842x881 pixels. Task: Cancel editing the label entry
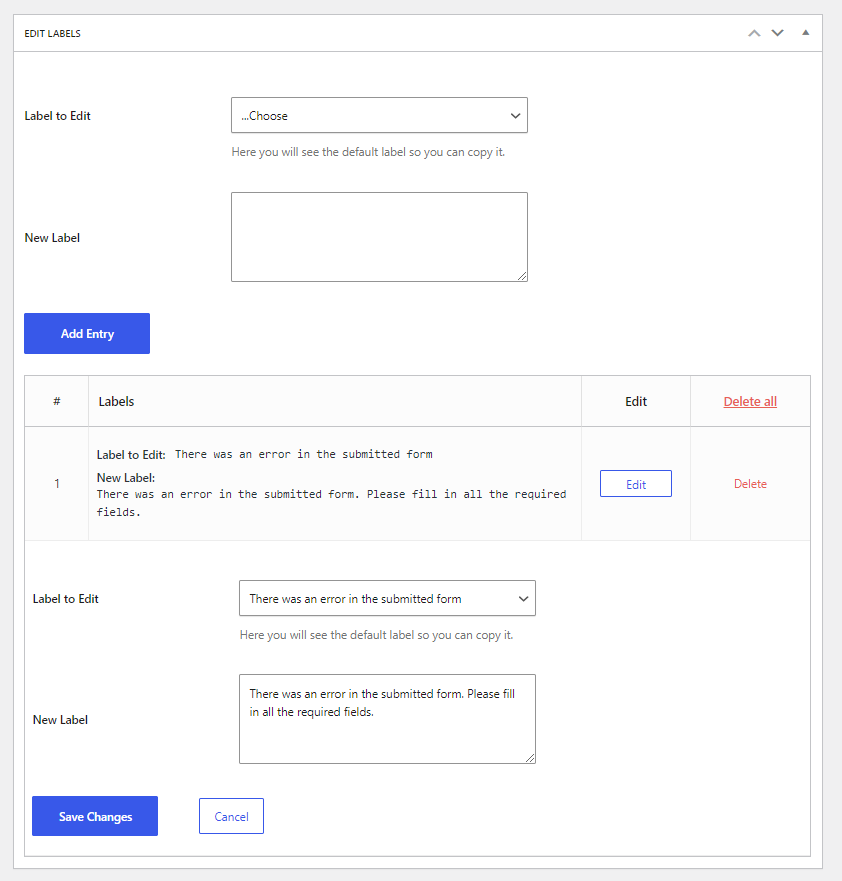pyautogui.click(x=231, y=816)
